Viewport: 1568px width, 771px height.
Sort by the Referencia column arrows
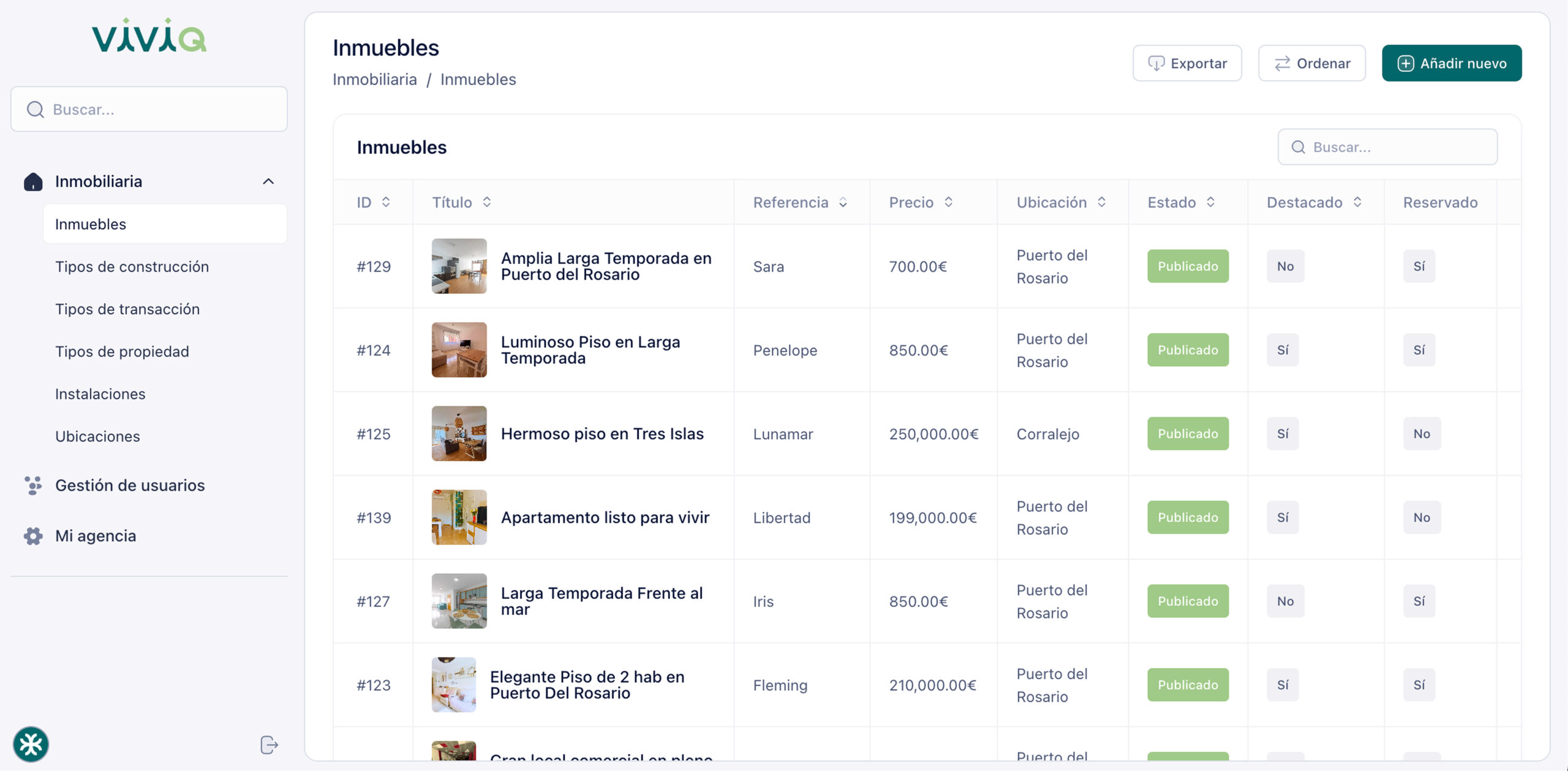click(843, 202)
